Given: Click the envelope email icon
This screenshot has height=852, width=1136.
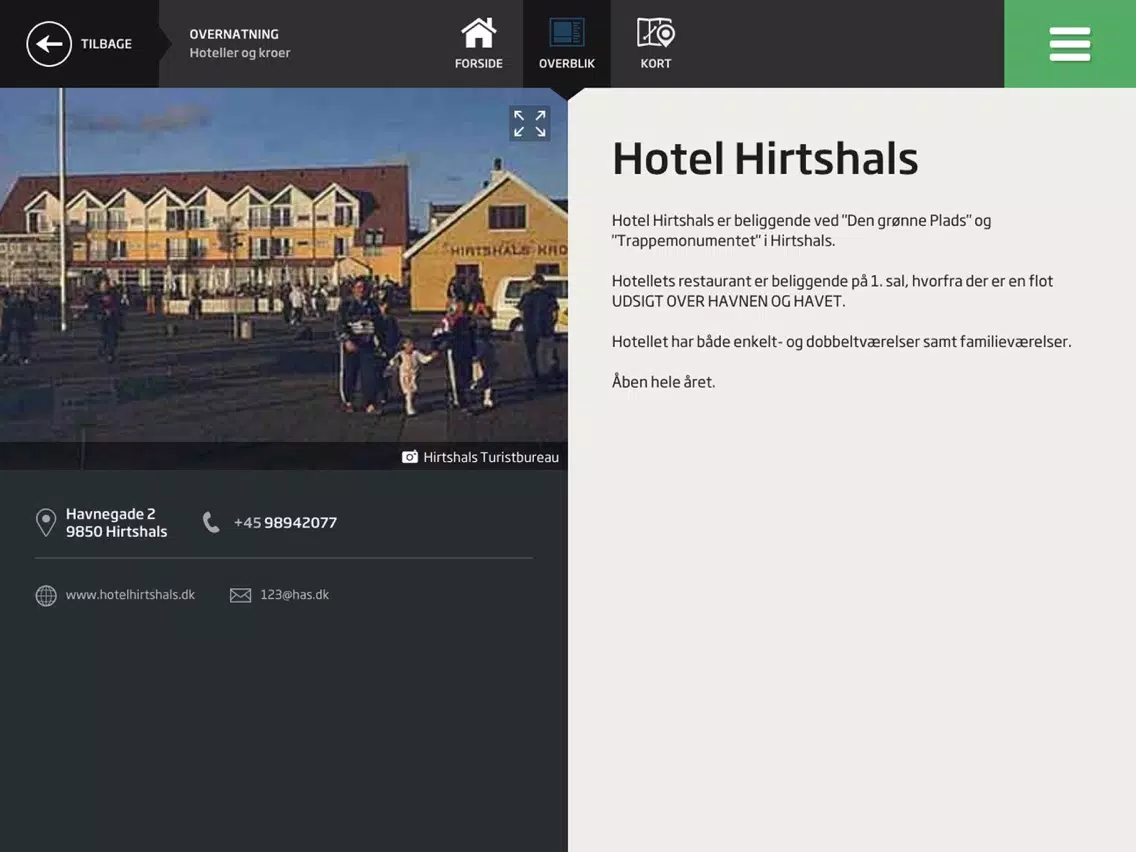Looking at the screenshot, I should point(241,595).
